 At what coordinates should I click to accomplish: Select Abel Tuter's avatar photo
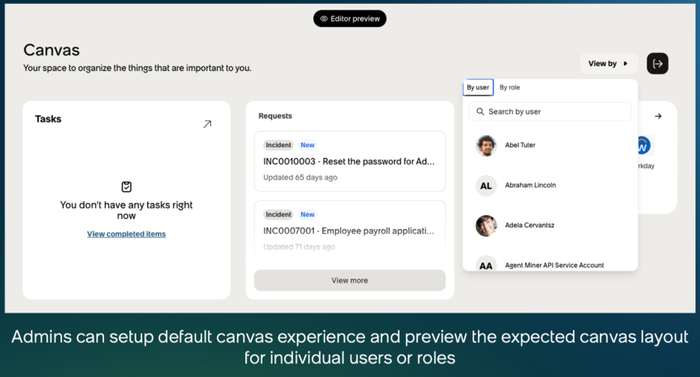(486, 145)
